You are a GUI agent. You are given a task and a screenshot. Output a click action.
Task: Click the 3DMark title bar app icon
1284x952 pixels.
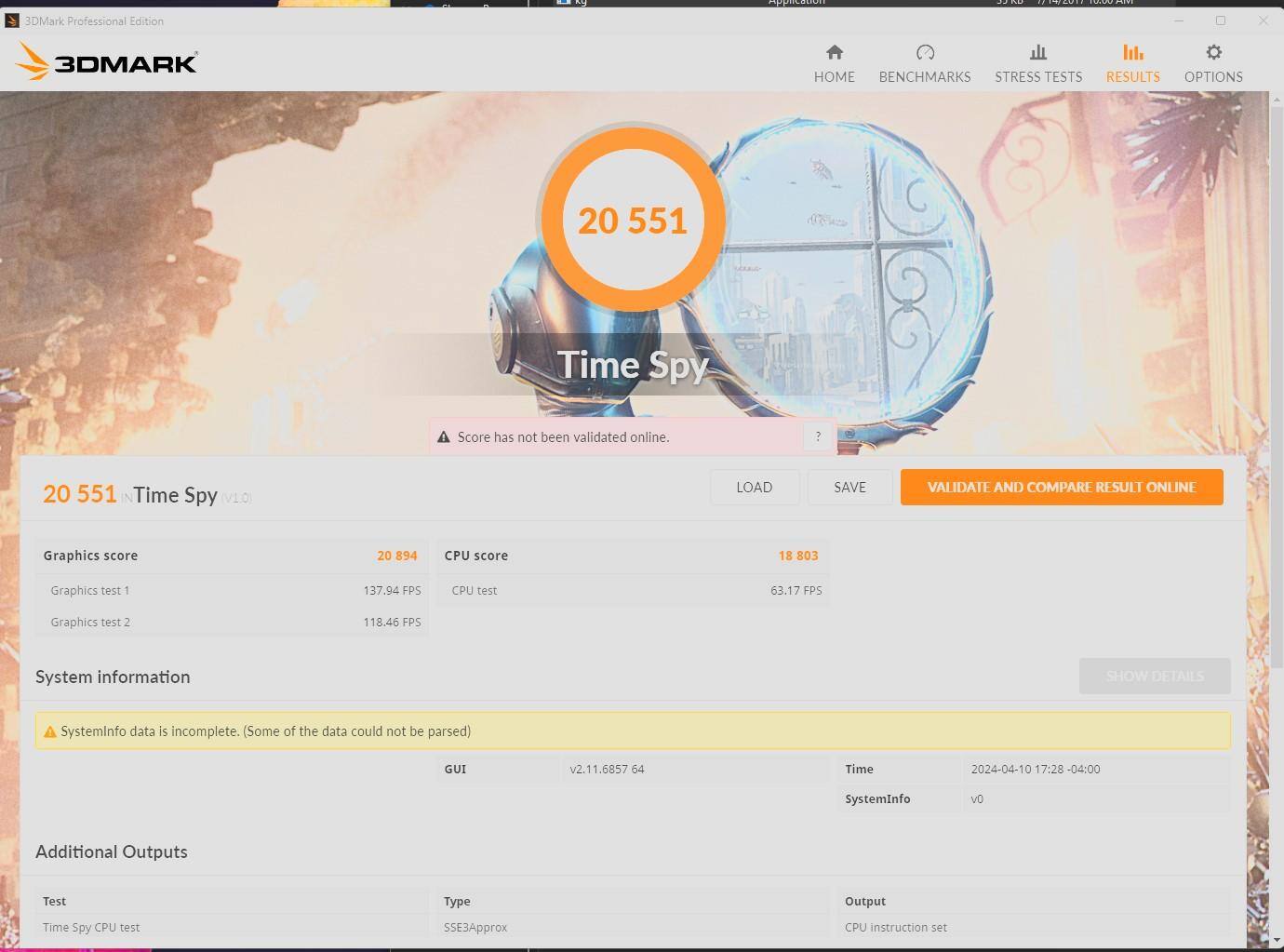tap(12, 20)
